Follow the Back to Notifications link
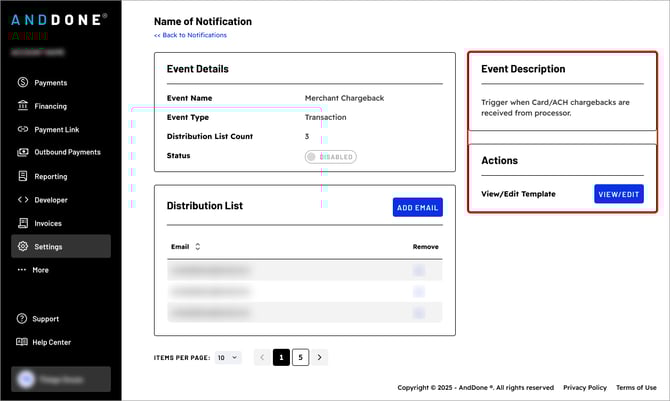 [190, 35]
